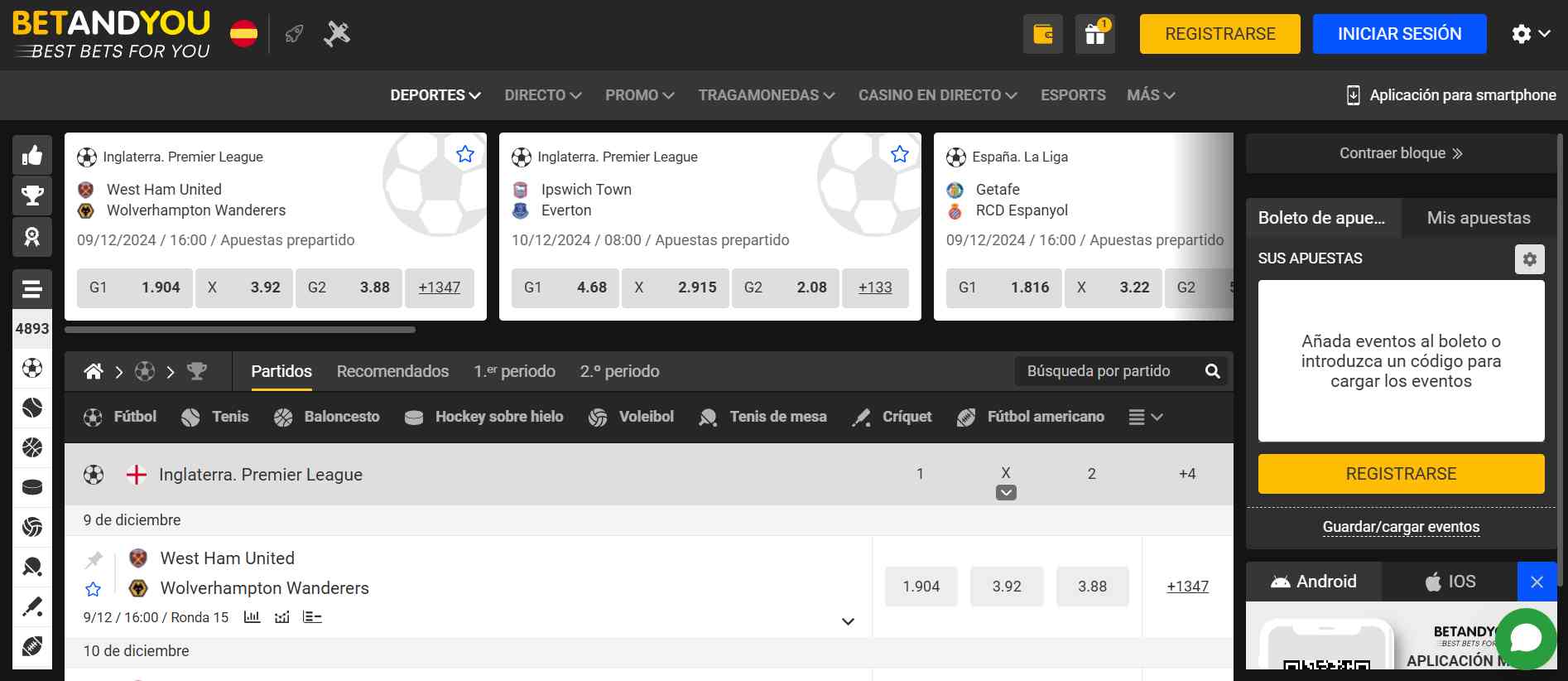Favorite the West Ham featured card star
This screenshot has width=1568, height=681.
(x=465, y=154)
